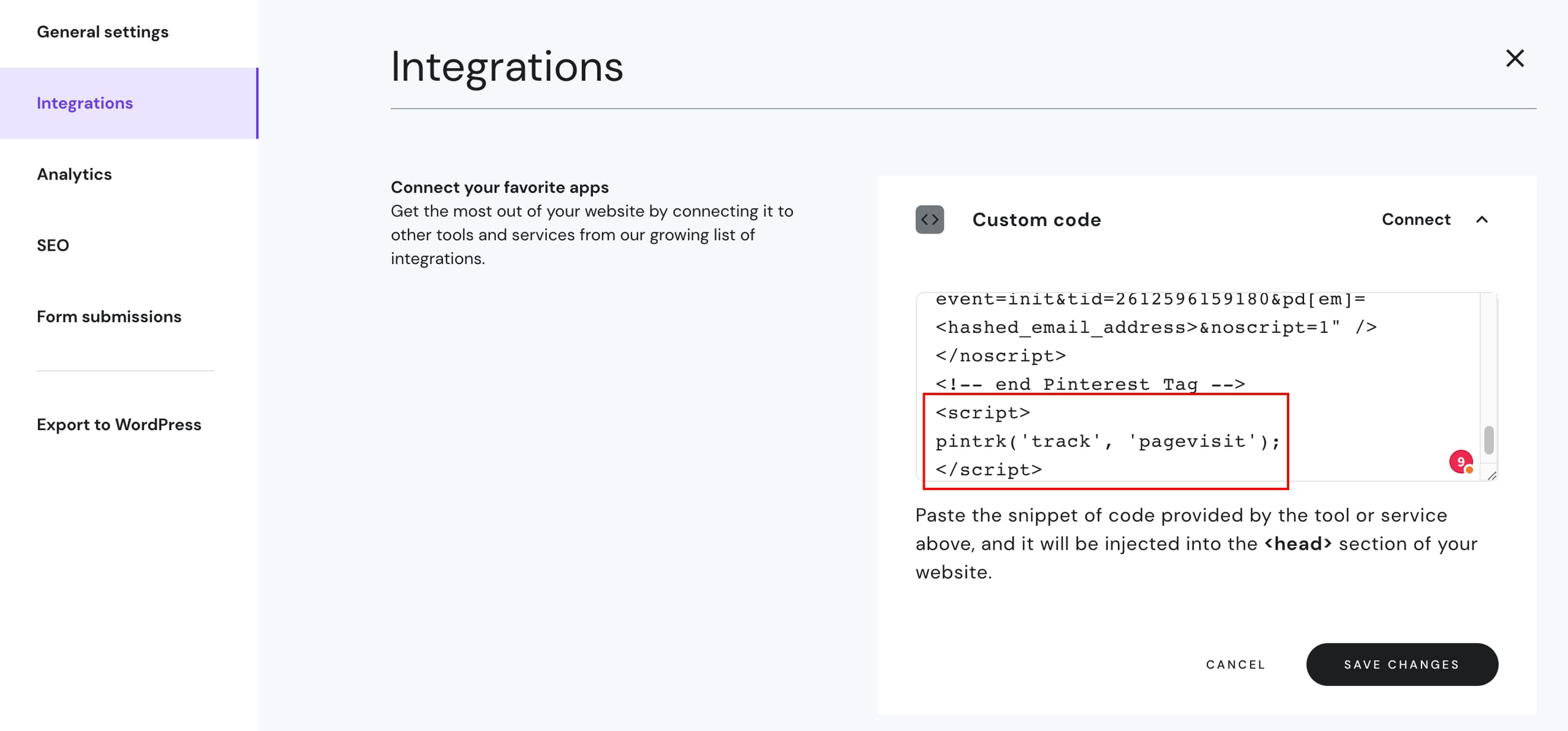This screenshot has height=731, width=1568.
Task: Click the opening script tag line in the code
Action: [x=982, y=413]
